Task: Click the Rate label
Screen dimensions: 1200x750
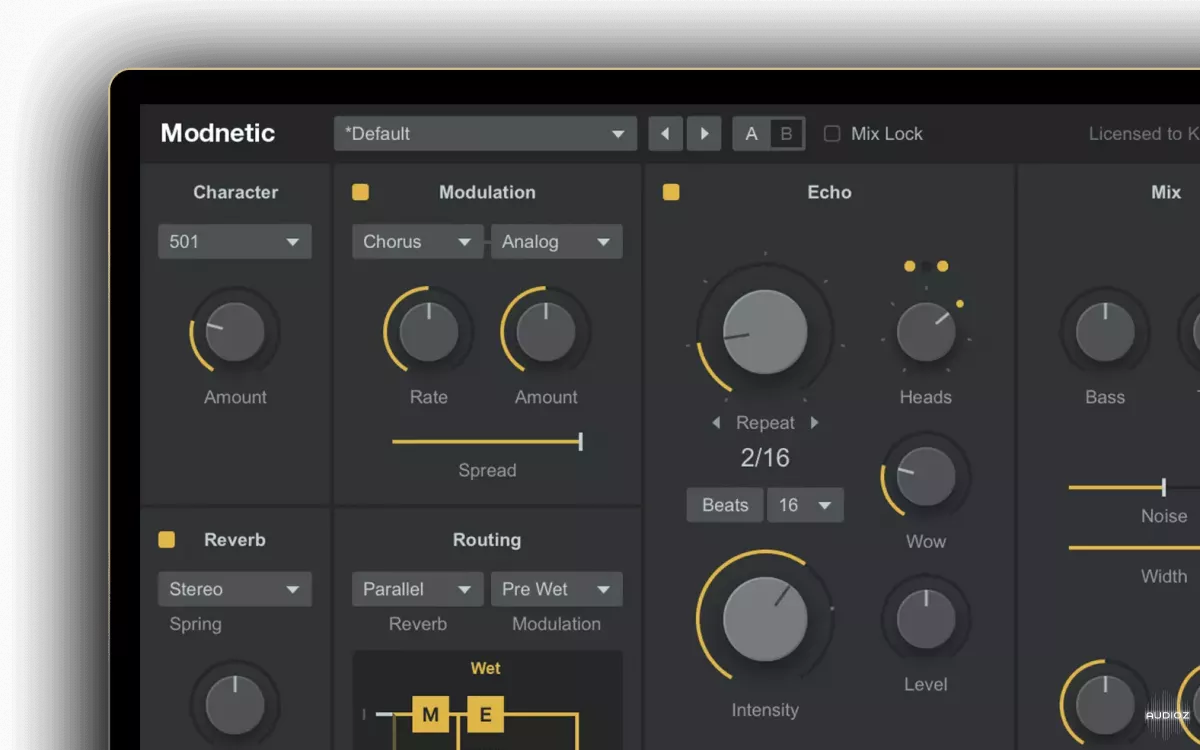Action: [x=428, y=397]
